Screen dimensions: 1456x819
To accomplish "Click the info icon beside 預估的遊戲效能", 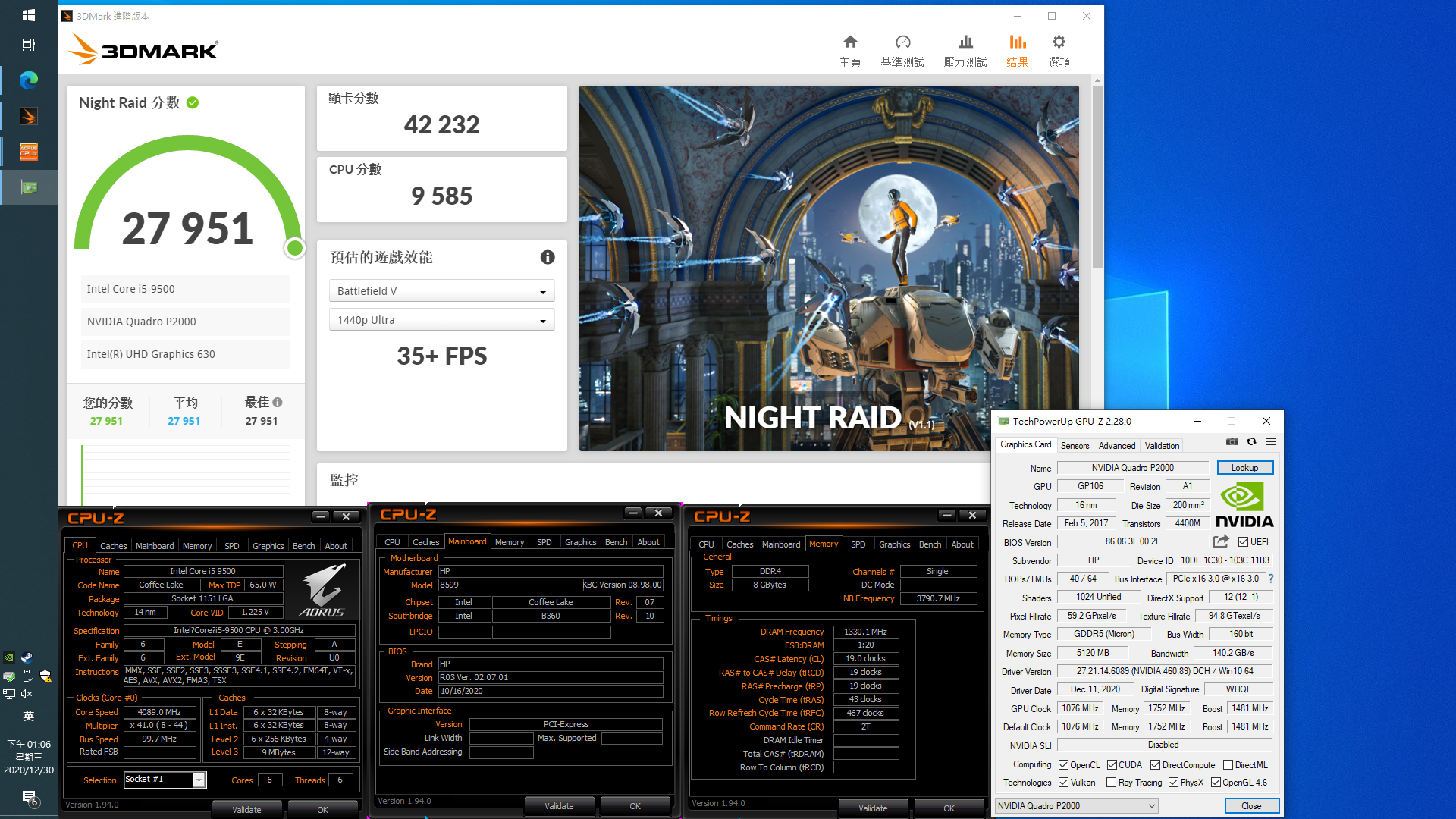I will point(548,257).
